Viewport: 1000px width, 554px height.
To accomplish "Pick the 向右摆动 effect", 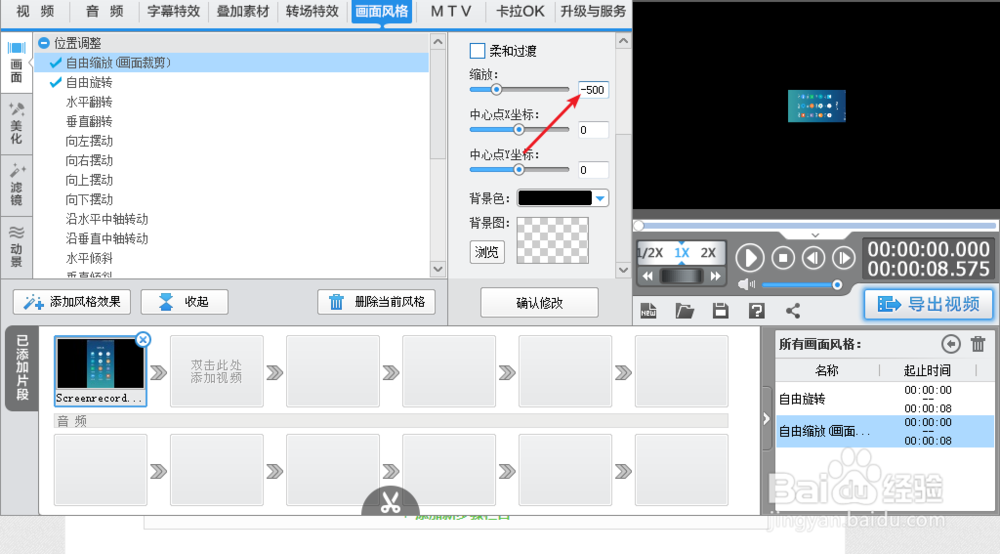I will point(89,161).
